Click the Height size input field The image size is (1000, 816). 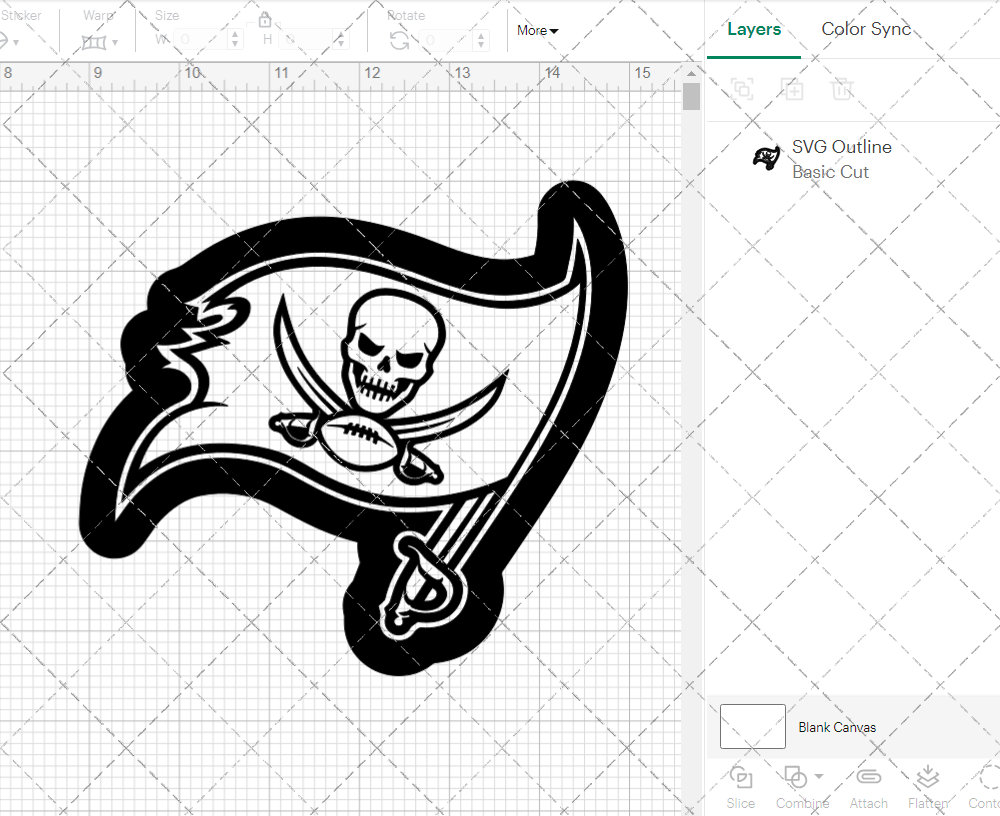(305, 40)
